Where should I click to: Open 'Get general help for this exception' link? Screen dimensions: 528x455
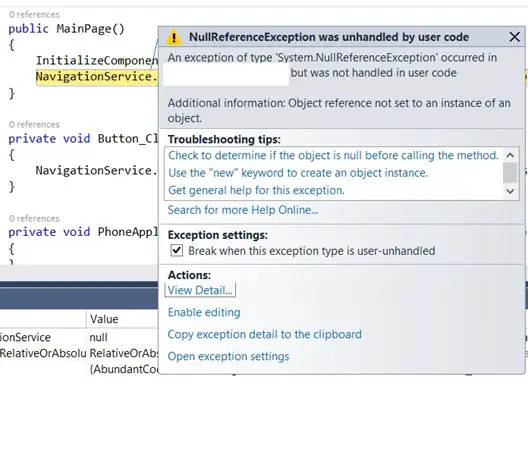pyautogui.click(x=256, y=190)
